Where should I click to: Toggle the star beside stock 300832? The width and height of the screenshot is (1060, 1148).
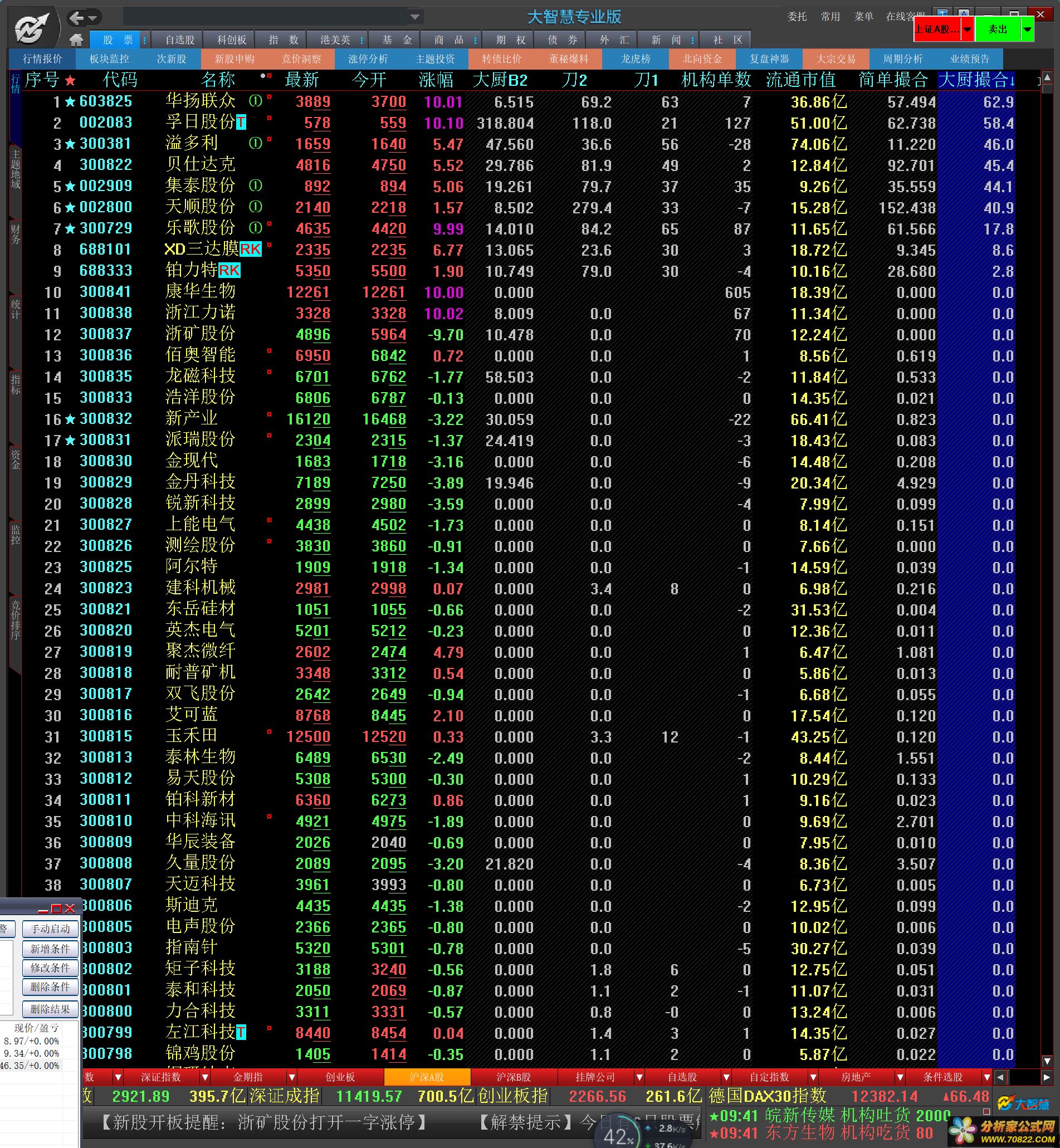pos(70,419)
